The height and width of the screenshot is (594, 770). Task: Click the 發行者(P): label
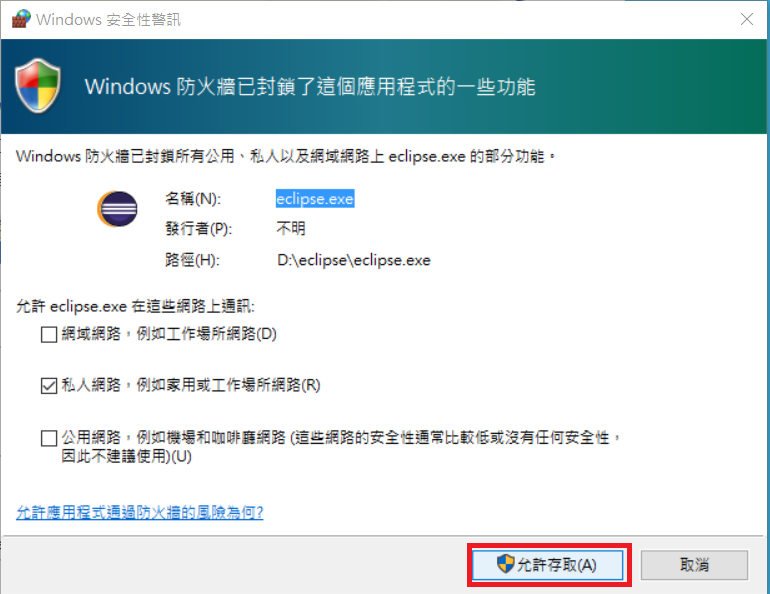[x=198, y=229]
